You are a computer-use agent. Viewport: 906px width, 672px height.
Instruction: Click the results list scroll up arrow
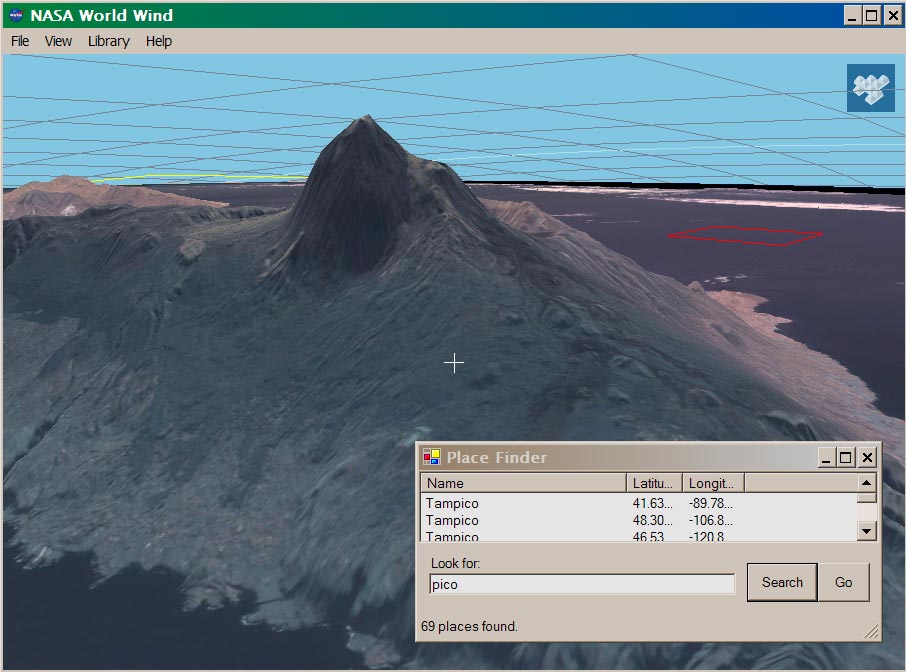click(x=866, y=482)
